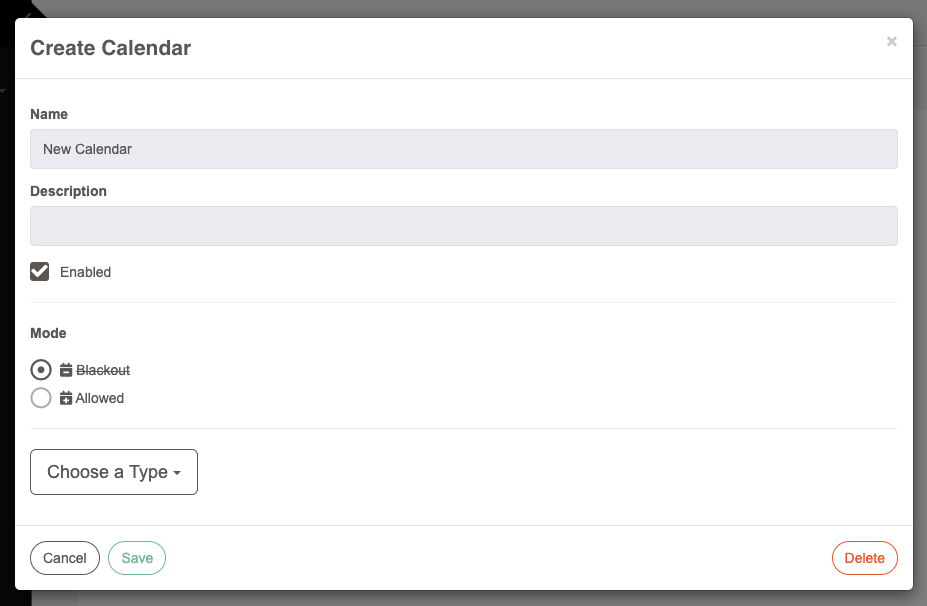This screenshot has width=927, height=606.
Task: Click the strikethrough Blackout label
Action: 103,370
